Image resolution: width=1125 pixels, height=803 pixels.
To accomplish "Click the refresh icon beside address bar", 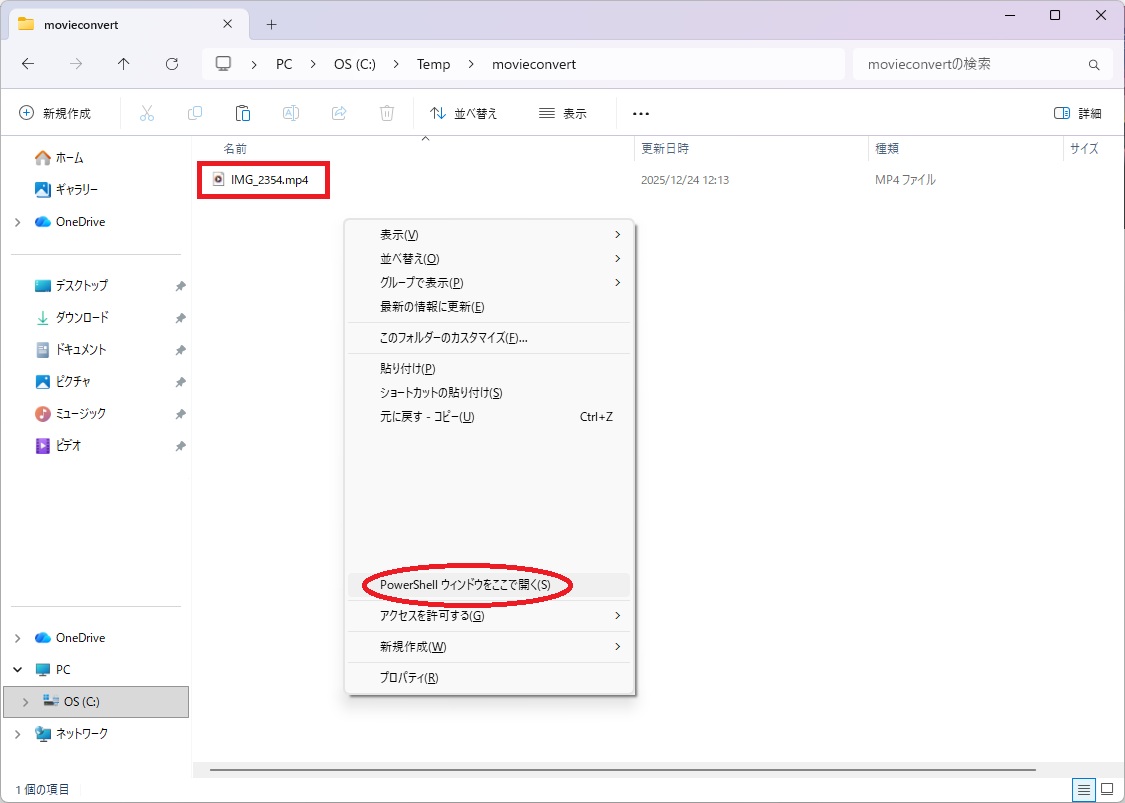I will (171, 64).
